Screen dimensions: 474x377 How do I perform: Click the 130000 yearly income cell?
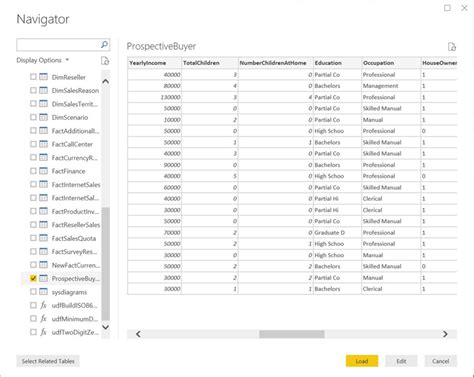[154, 97]
